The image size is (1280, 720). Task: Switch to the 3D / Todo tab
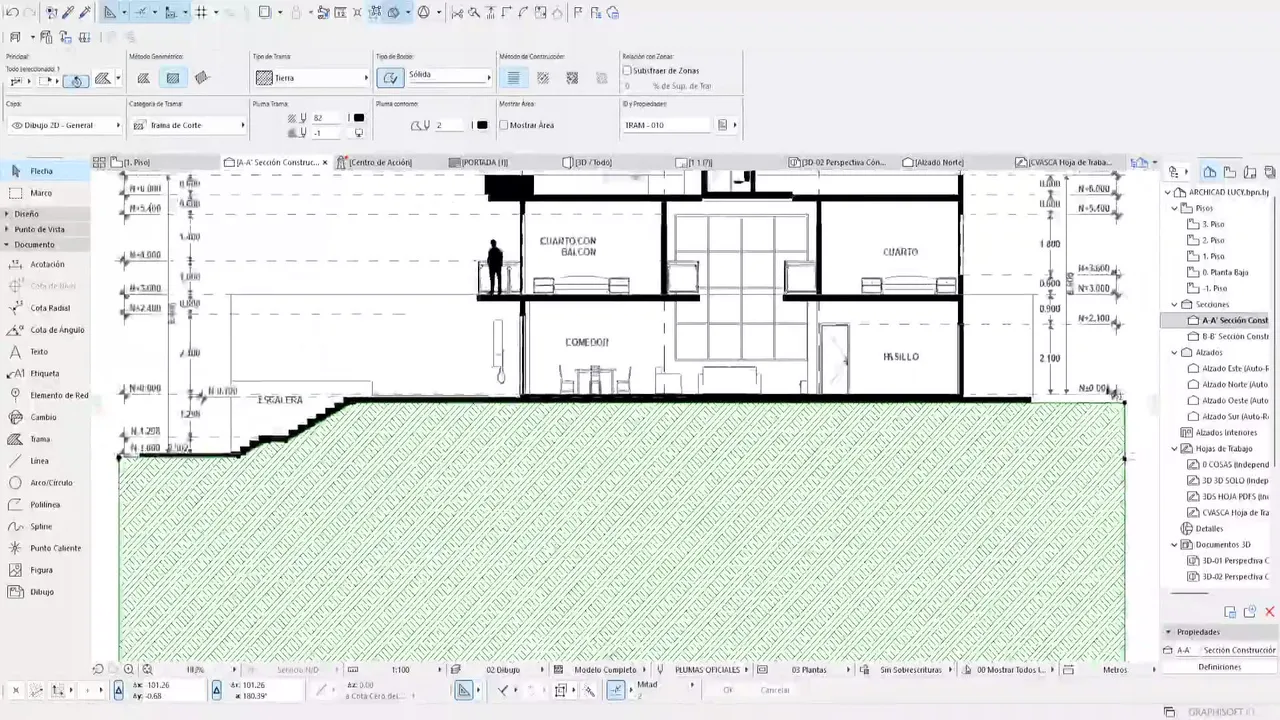click(590, 162)
